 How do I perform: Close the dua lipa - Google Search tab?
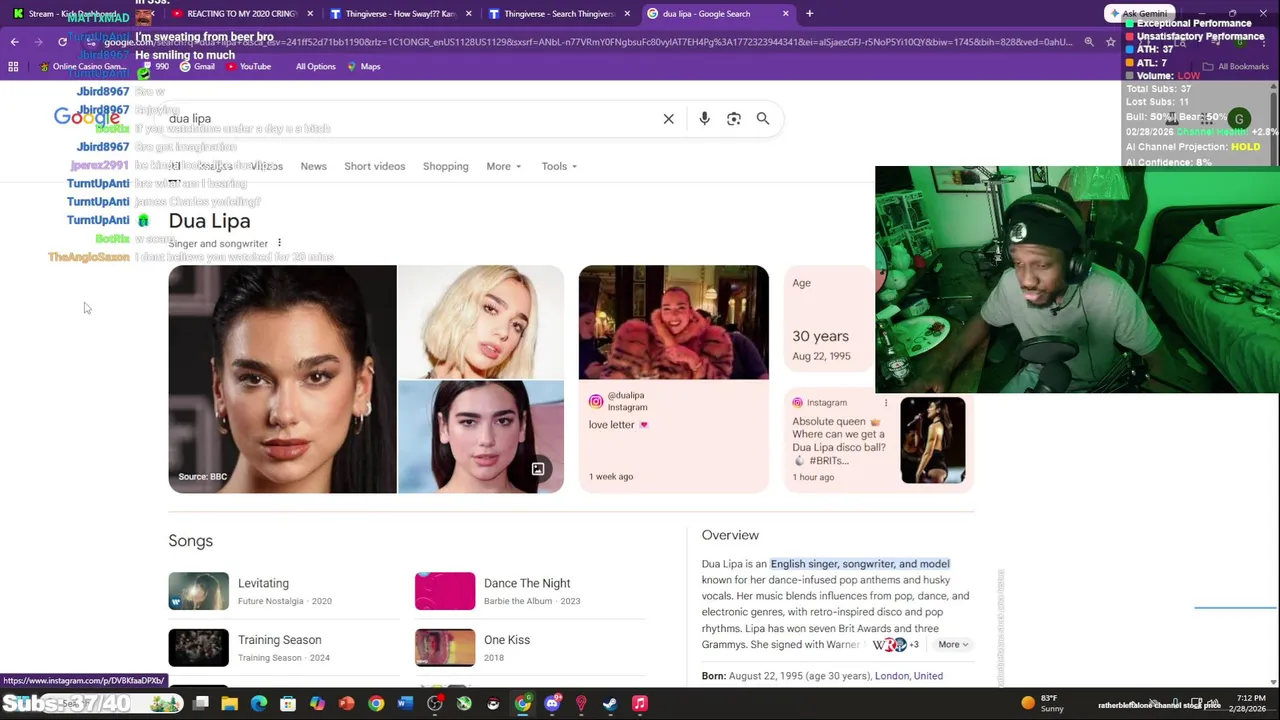(785, 14)
